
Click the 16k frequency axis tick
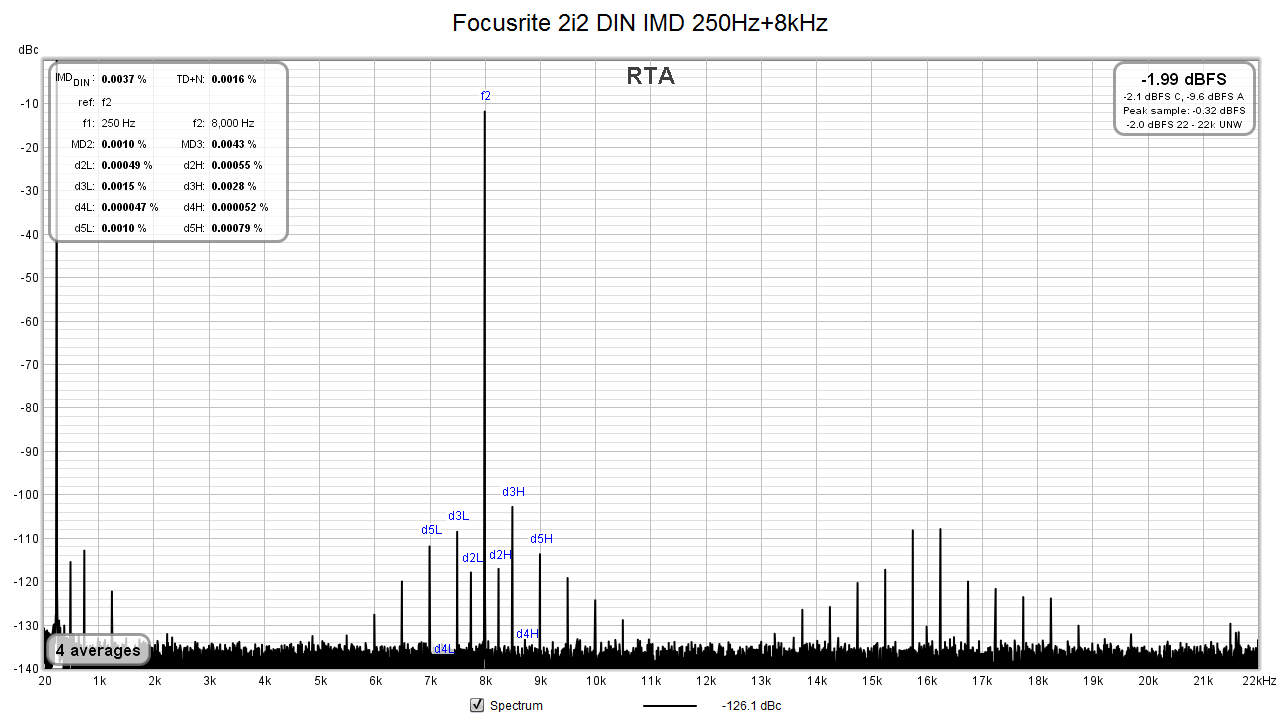click(927, 681)
